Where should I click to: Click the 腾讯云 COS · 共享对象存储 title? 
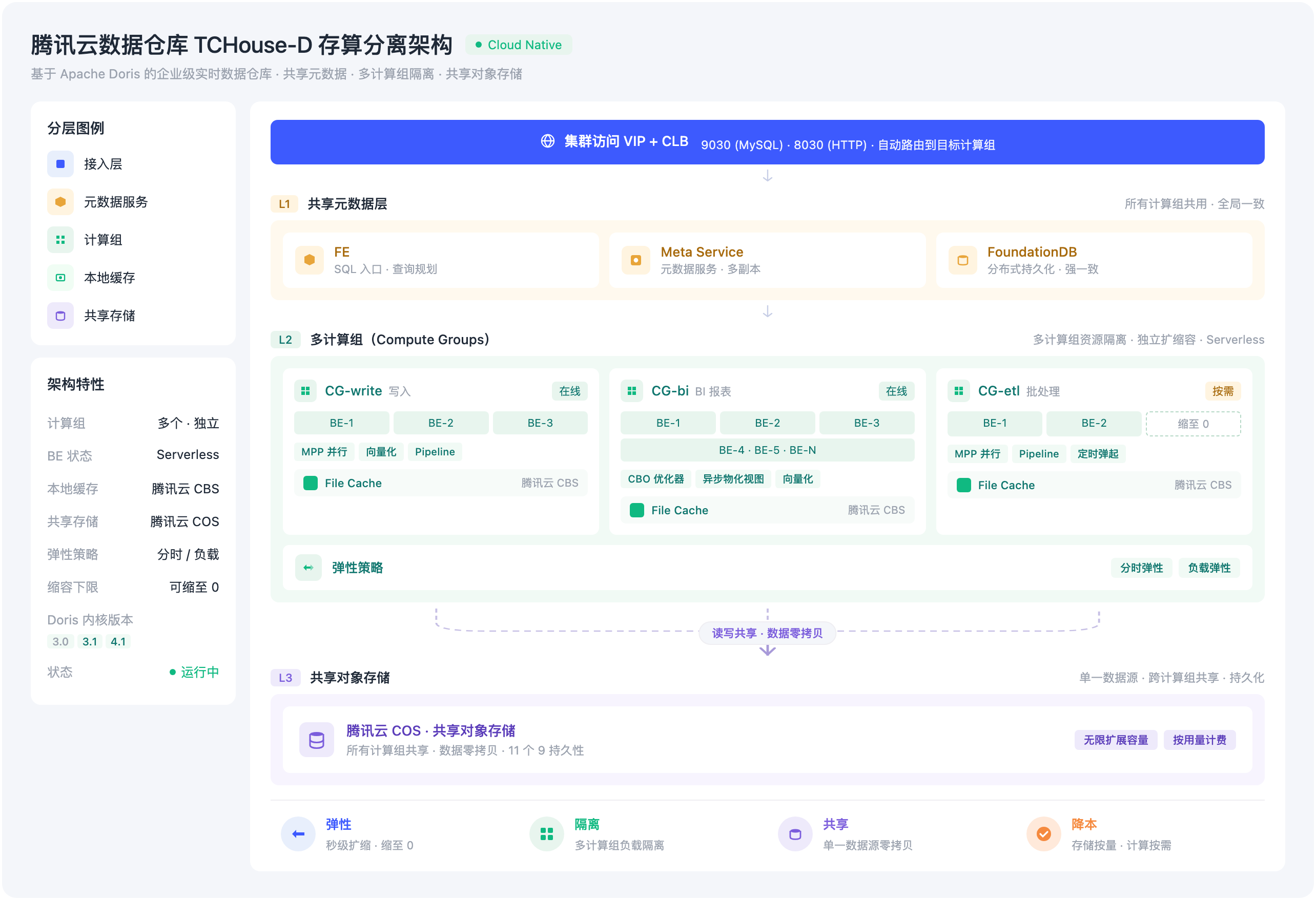pyautogui.click(x=431, y=731)
